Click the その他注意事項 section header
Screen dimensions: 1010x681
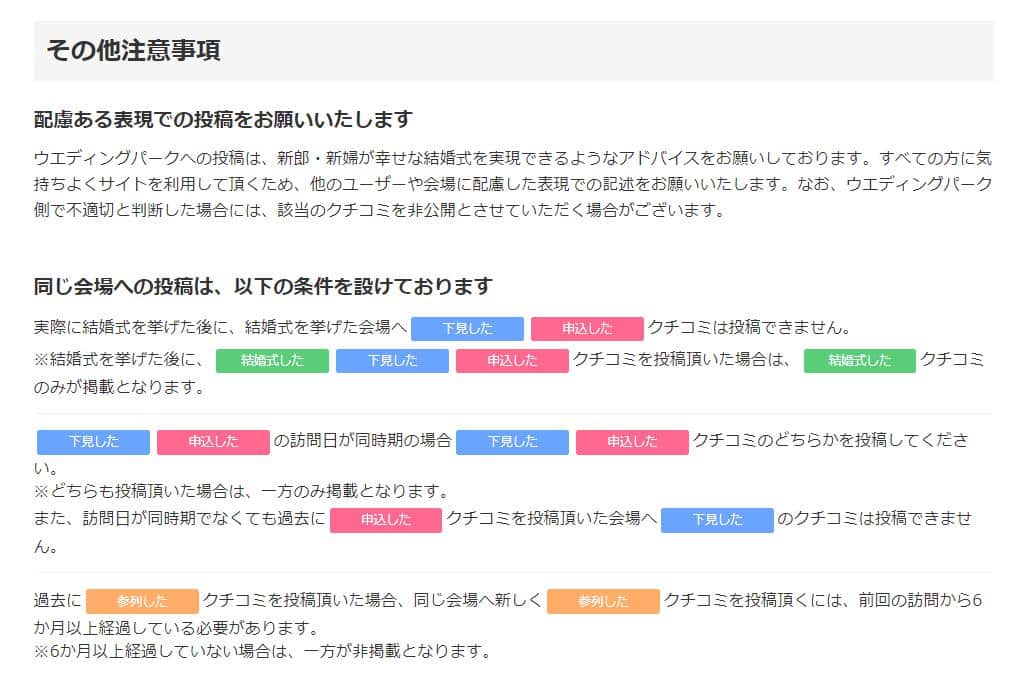pyautogui.click(x=133, y=50)
